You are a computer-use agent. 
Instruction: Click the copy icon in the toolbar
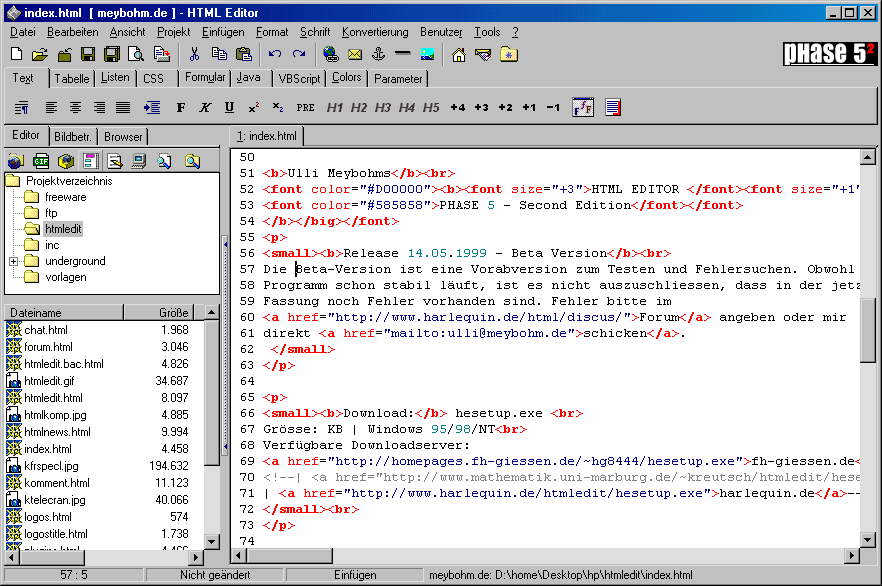click(219, 54)
